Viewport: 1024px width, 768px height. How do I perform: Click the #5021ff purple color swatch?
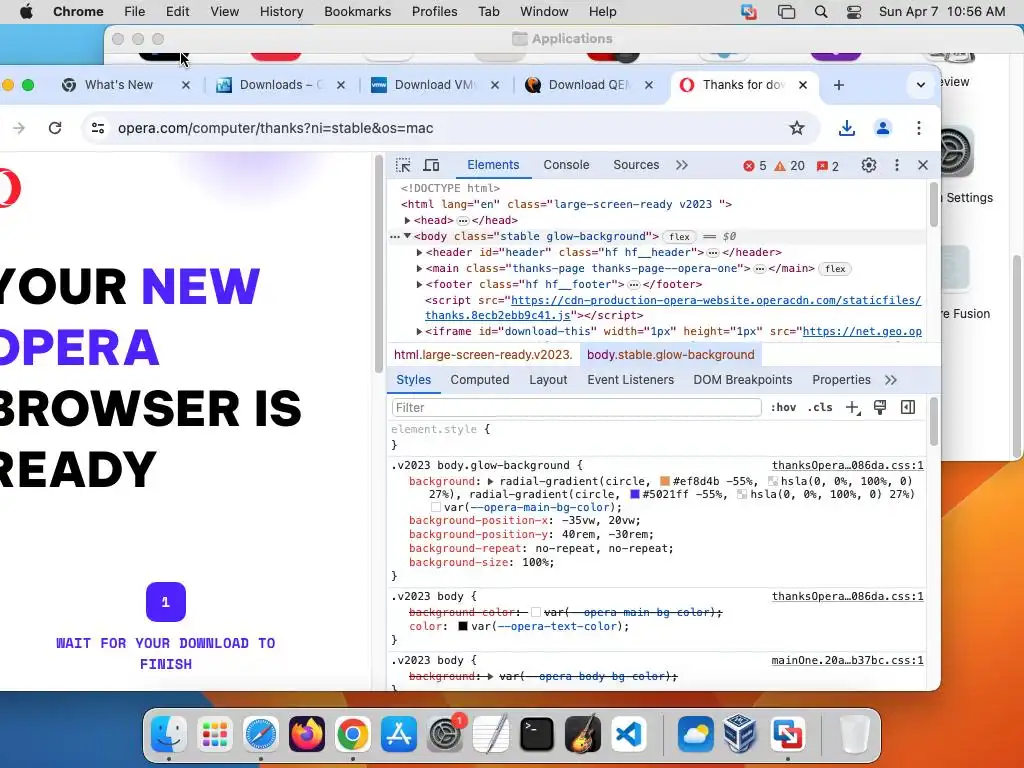tap(635, 494)
